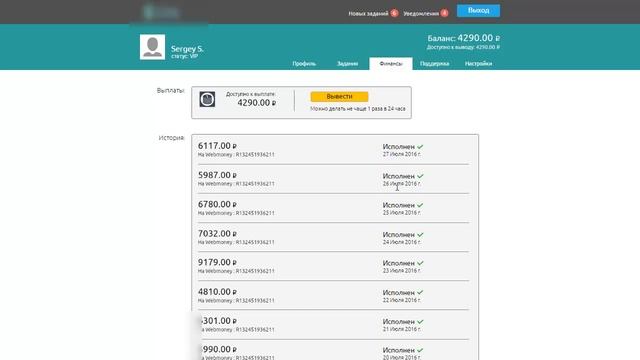Click the user avatar picture
The width and height of the screenshot is (640, 360).
click(x=152, y=47)
